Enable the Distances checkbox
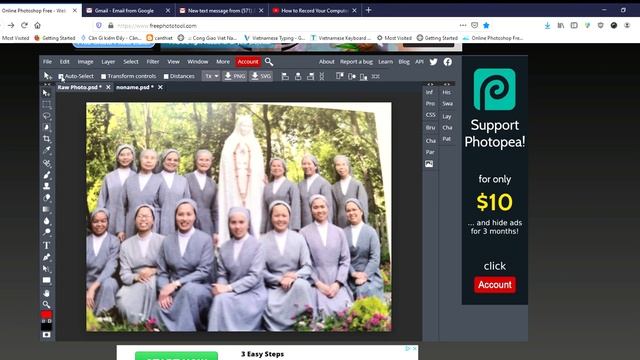This screenshot has width=640, height=360. 166,76
